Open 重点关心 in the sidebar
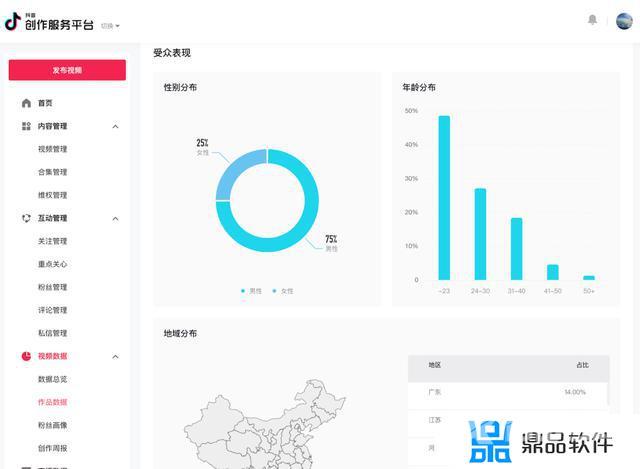Screen dimensions: 640x469 [x=53, y=264]
